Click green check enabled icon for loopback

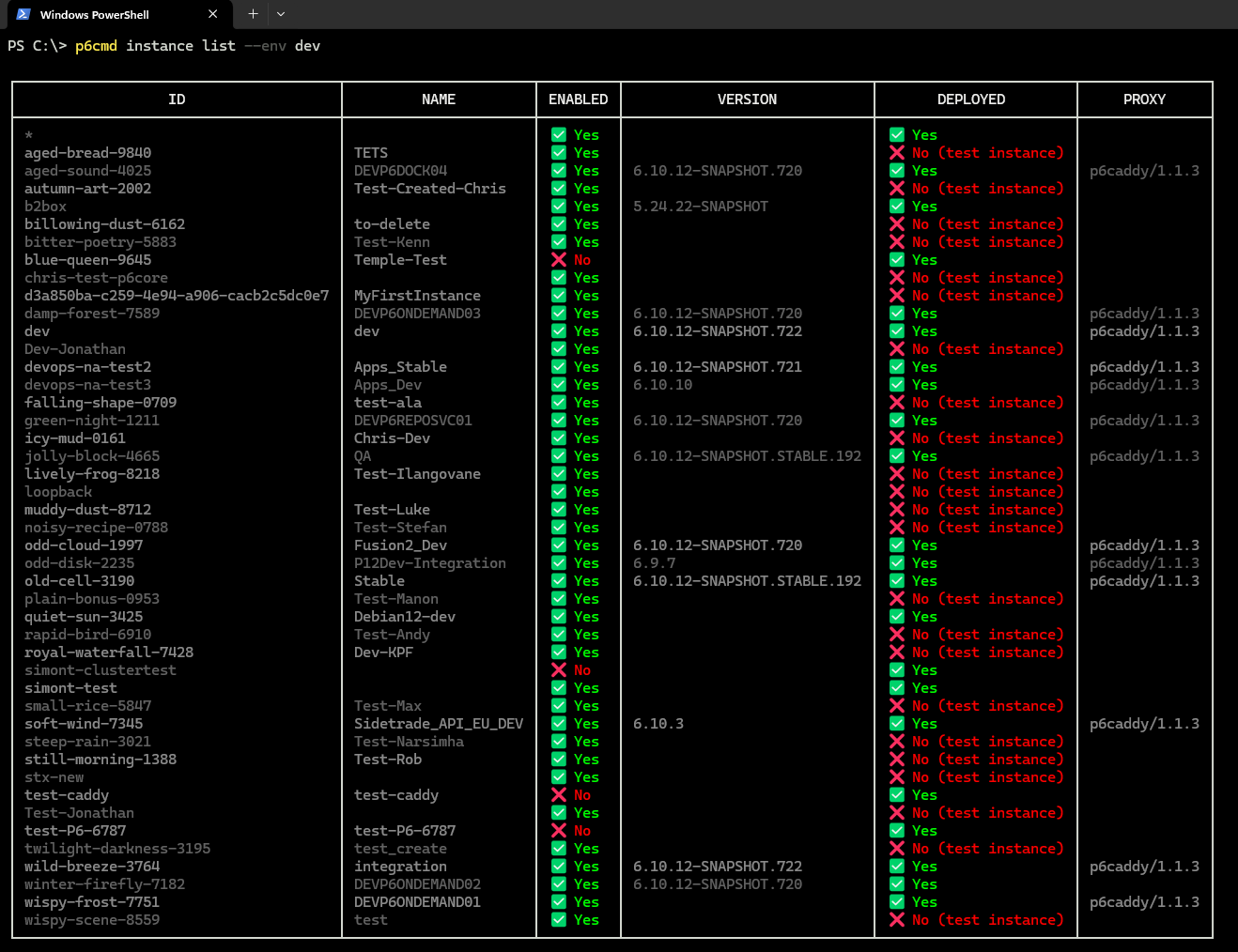pos(559,492)
